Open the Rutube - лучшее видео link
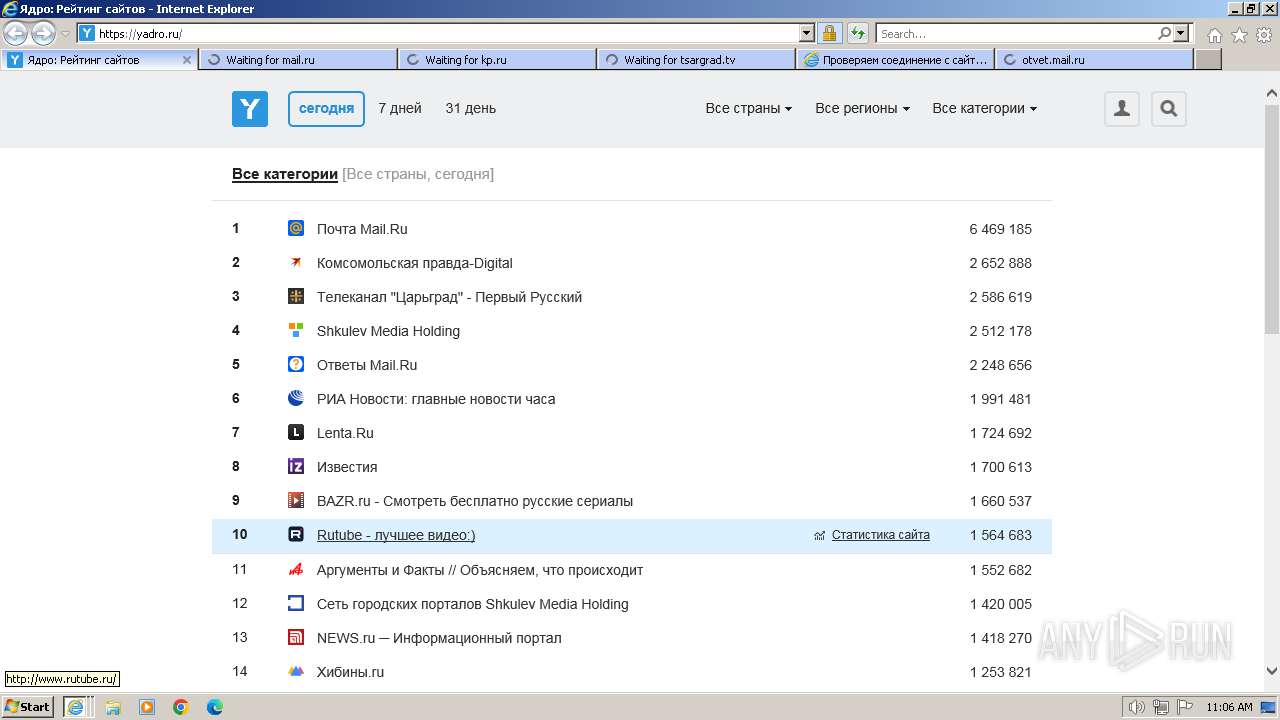Image resolution: width=1280 pixels, height=720 pixels. coord(396,535)
